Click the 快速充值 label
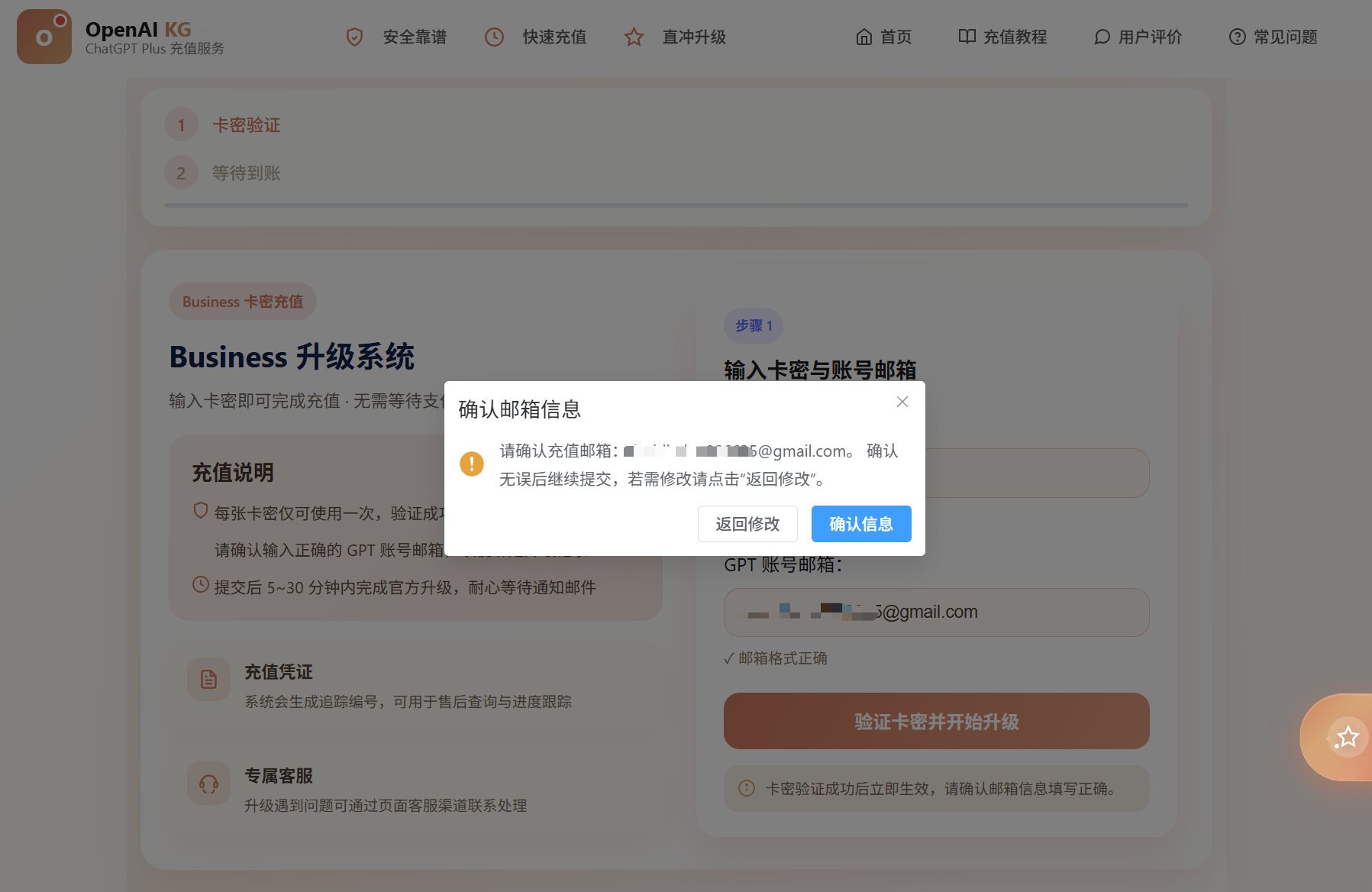The image size is (1372, 892). point(554,37)
